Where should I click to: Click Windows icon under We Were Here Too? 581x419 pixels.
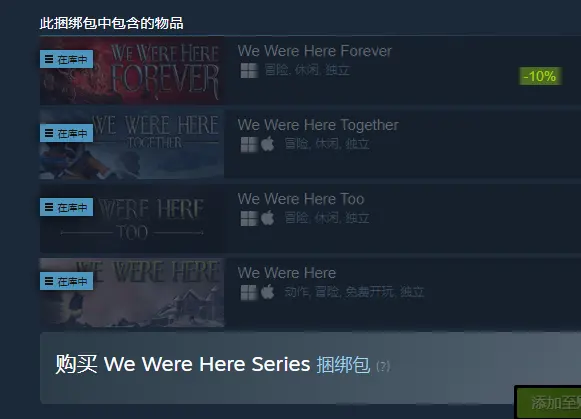(249, 218)
